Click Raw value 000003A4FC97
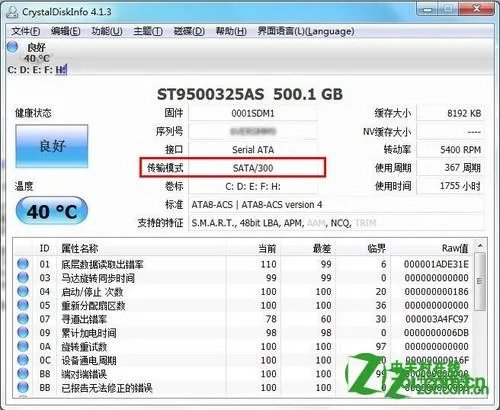Image resolution: width=500 pixels, height=410 pixels. tap(437, 319)
